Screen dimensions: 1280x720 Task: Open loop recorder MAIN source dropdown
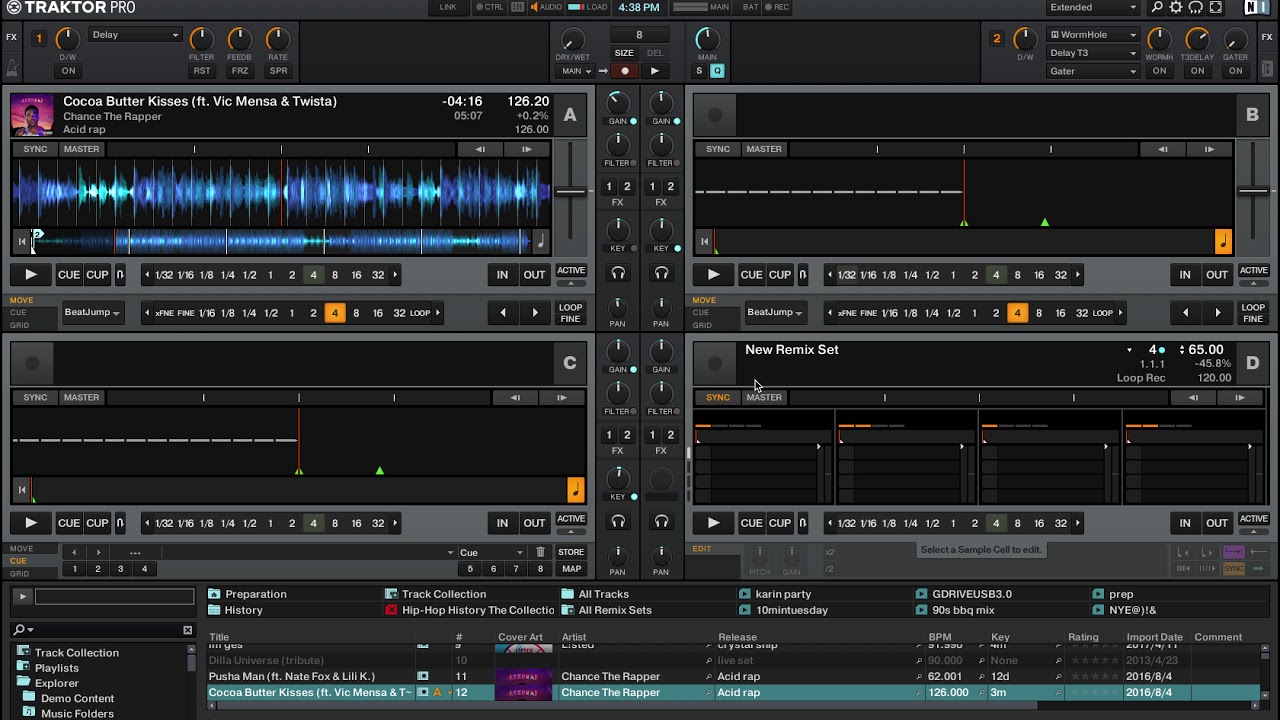(x=576, y=71)
